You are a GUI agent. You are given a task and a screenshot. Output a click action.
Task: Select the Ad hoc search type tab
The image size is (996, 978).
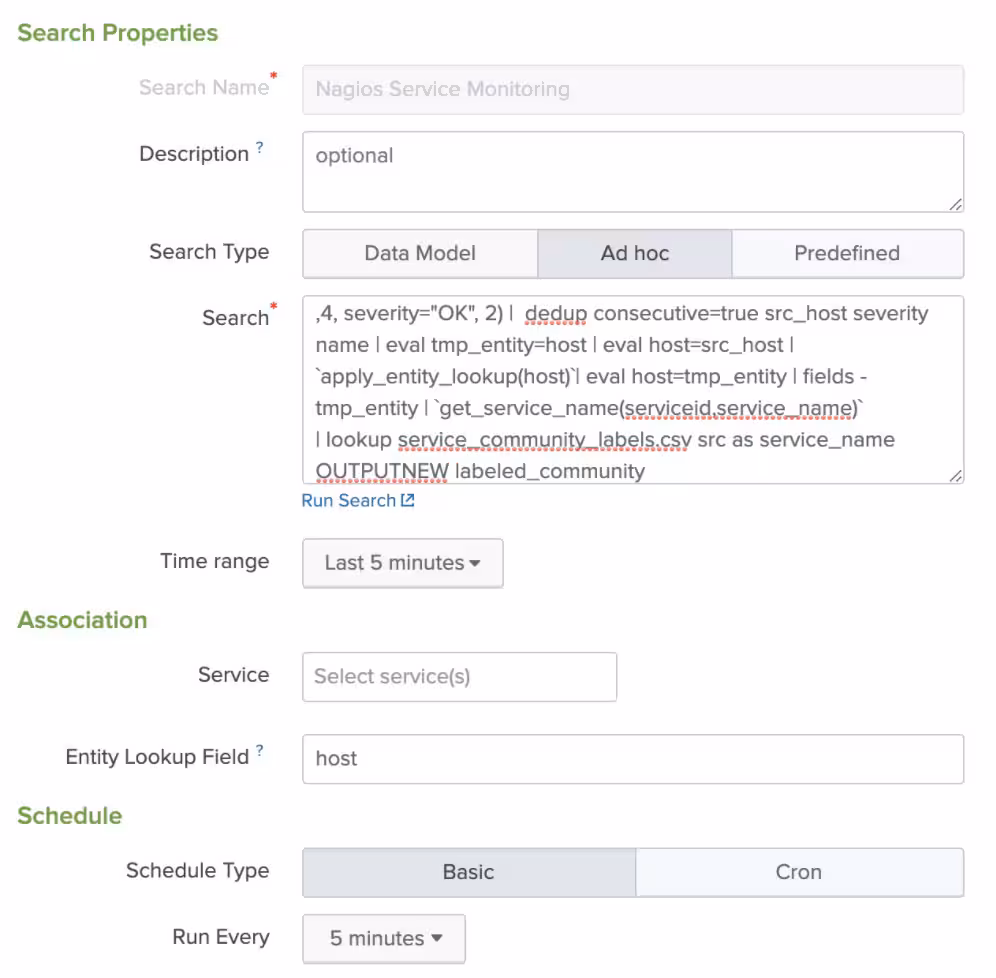click(x=634, y=253)
